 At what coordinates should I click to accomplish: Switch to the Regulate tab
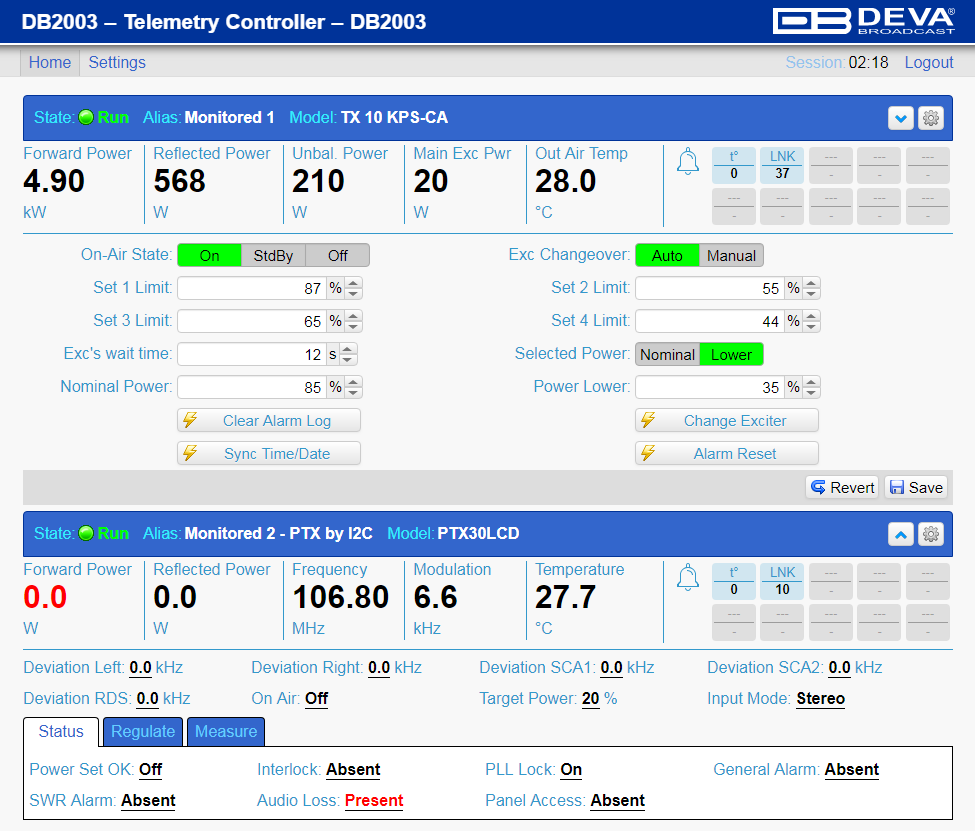click(143, 731)
